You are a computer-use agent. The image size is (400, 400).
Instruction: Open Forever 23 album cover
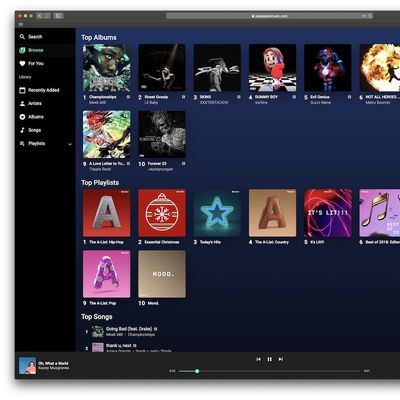pyautogui.click(x=162, y=134)
